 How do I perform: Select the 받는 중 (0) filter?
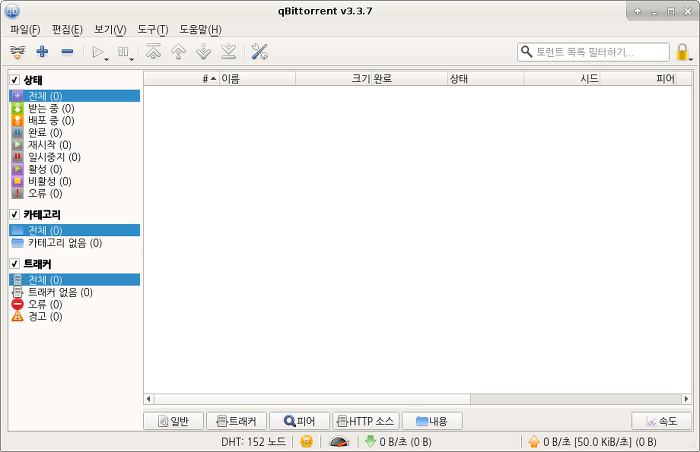(74, 108)
